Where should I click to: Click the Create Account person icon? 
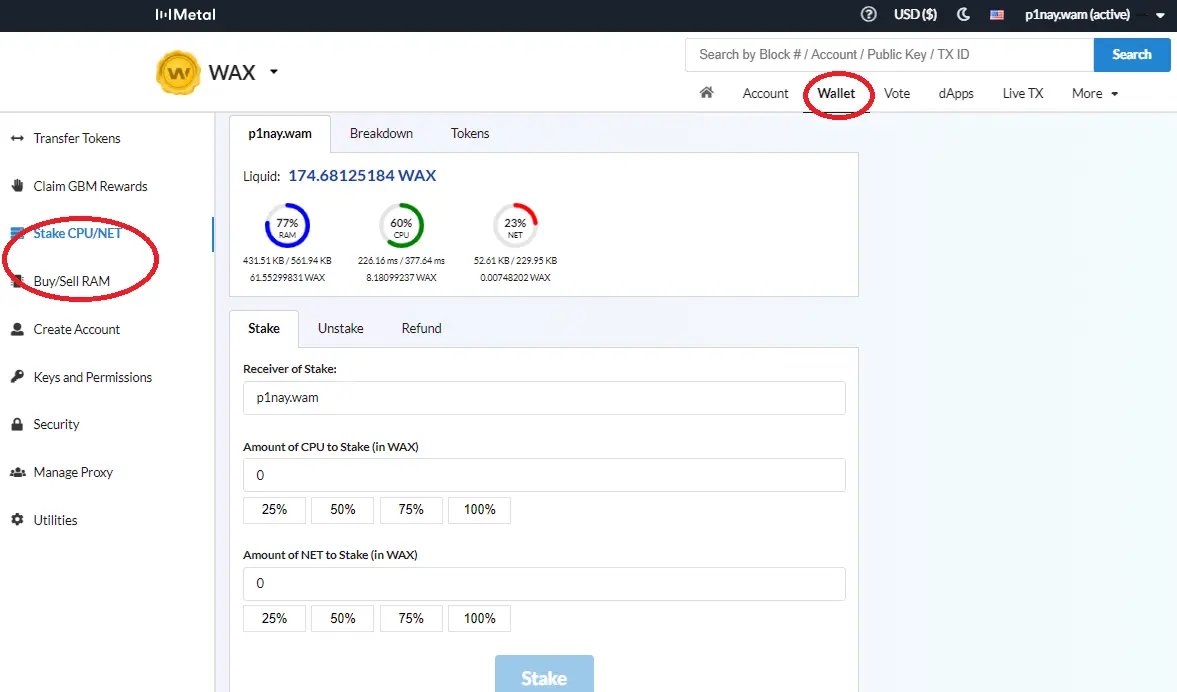click(17, 329)
